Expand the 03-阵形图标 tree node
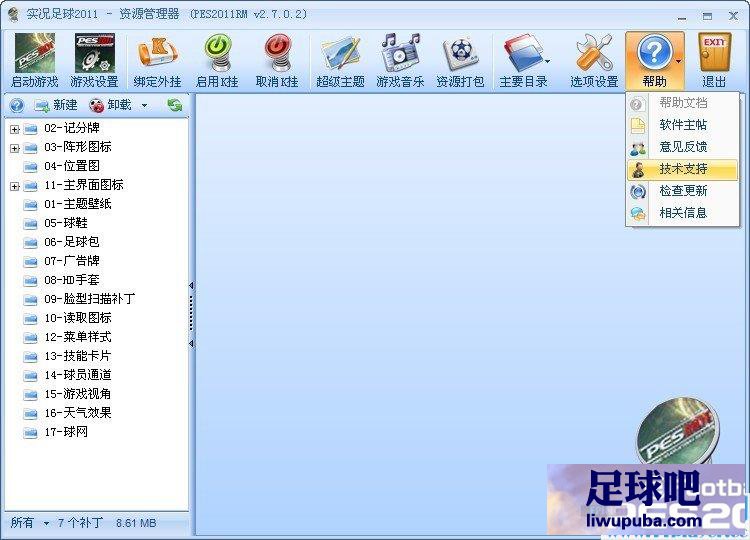The width and height of the screenshot is (750, 540). 14,148
